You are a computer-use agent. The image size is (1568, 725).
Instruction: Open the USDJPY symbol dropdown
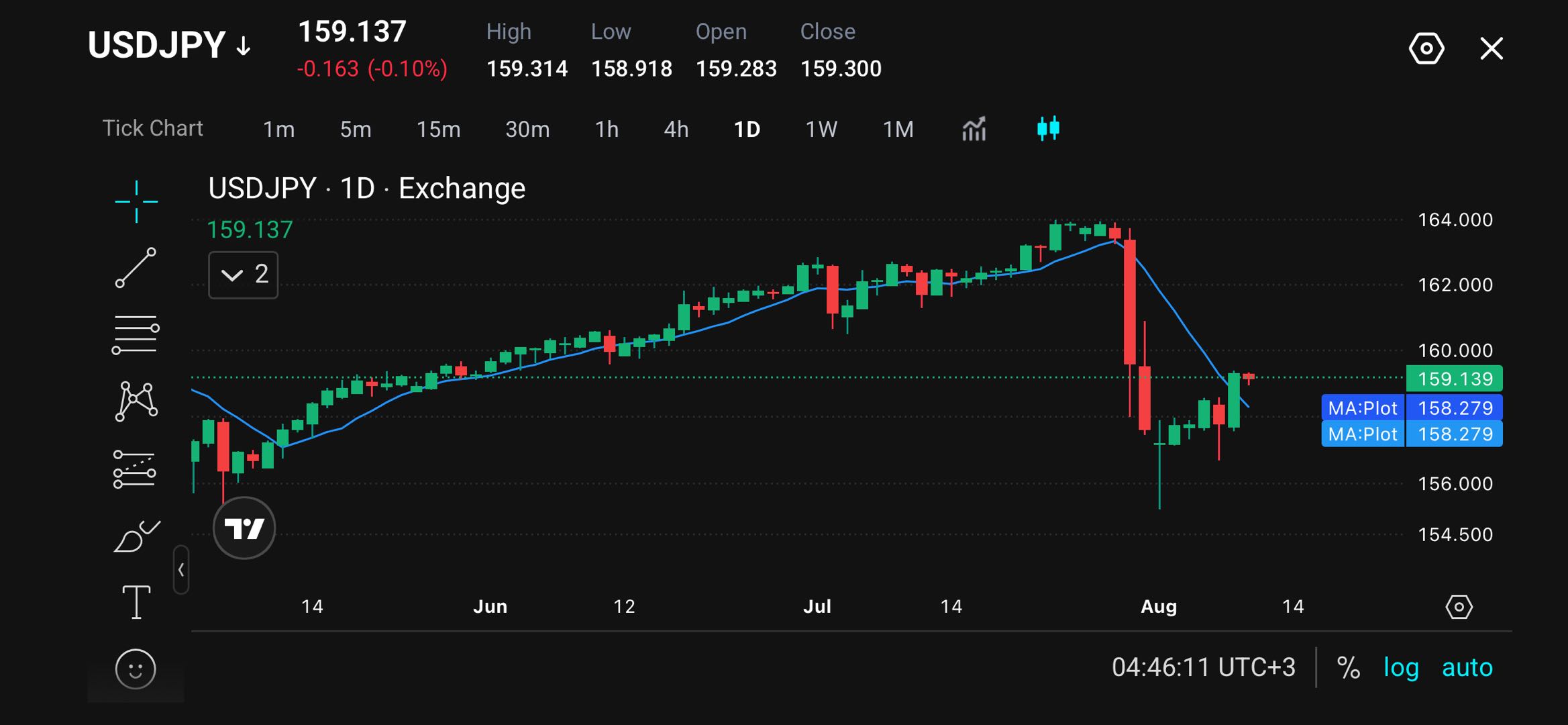[x=170, y=46]
